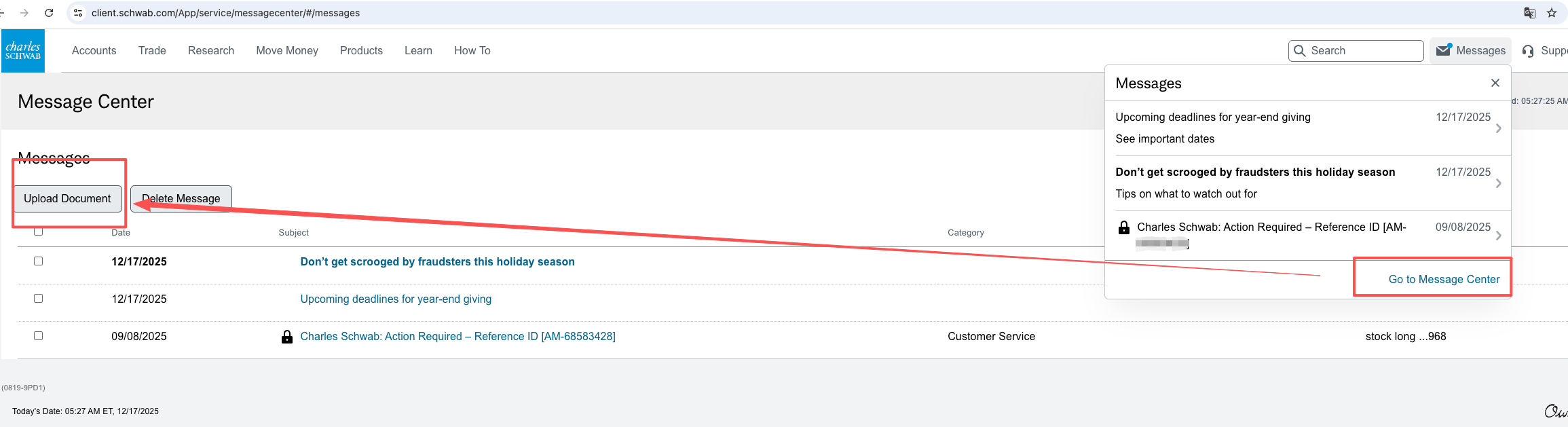Click the Upload Document button
The image size is (1568, 427).
68,199
